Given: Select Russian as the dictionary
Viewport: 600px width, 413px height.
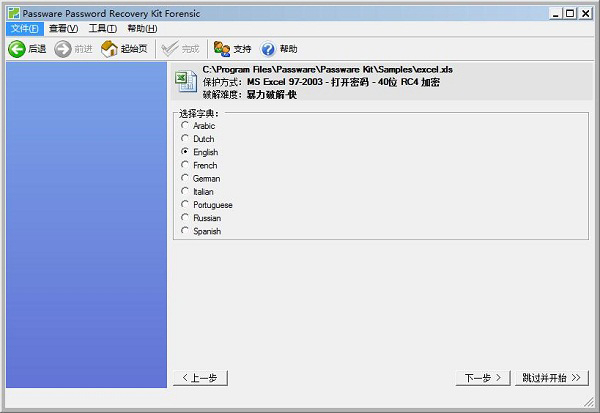Looking at the screenshot, I should click(x=184, y=217).
